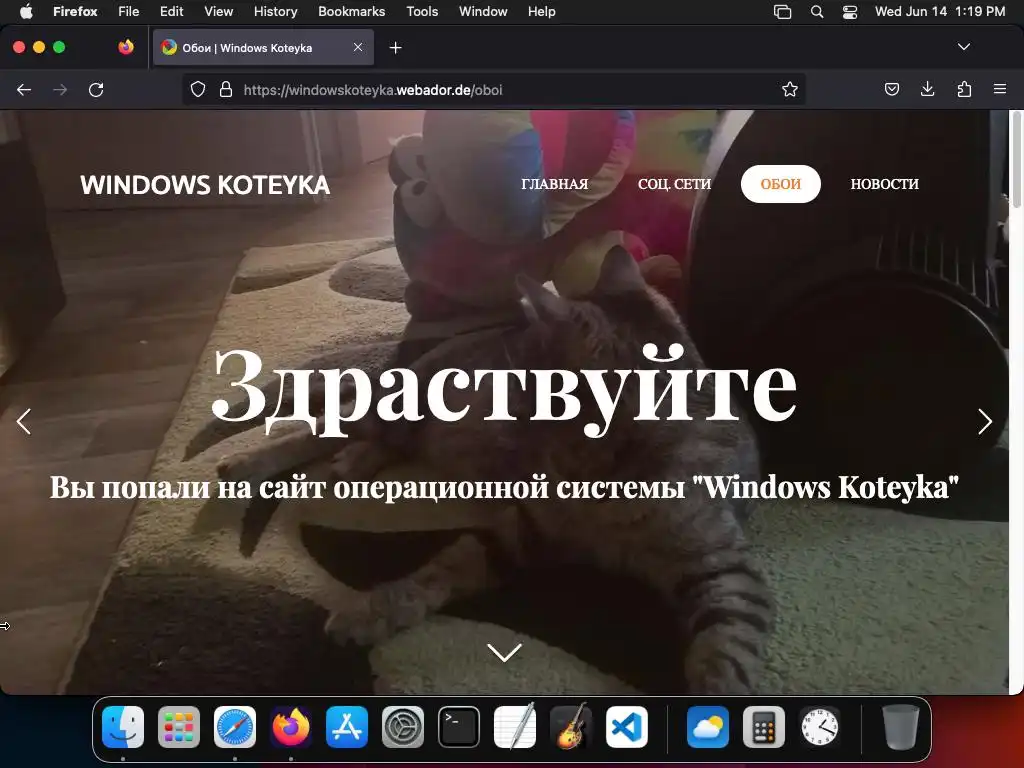
Task: Open the Window menu
Action: (483, 11)
